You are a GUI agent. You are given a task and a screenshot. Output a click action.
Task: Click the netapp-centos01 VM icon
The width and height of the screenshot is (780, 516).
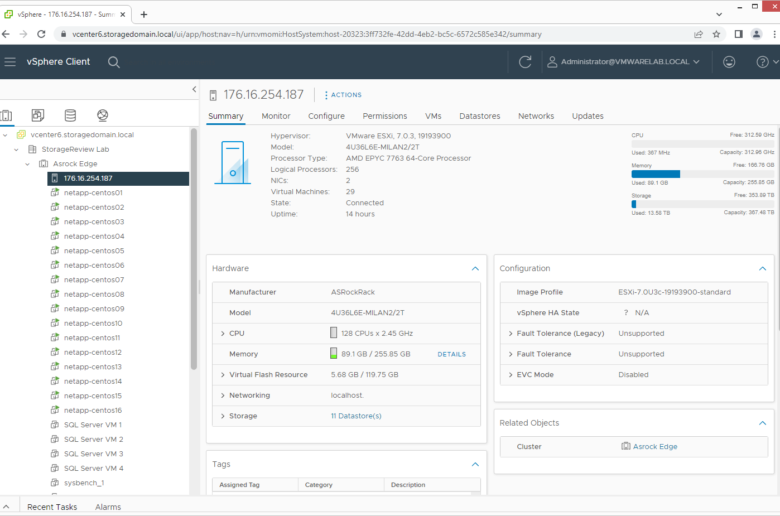(x=55, y=193)
